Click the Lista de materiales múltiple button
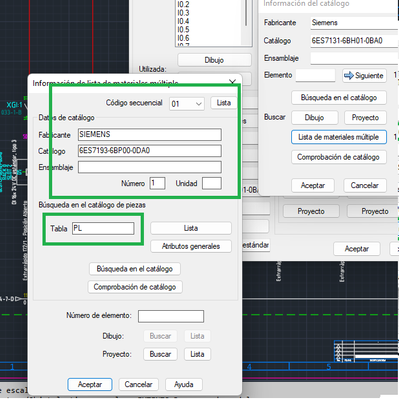This screenshot has height=400, width=399. pos(339,137)
